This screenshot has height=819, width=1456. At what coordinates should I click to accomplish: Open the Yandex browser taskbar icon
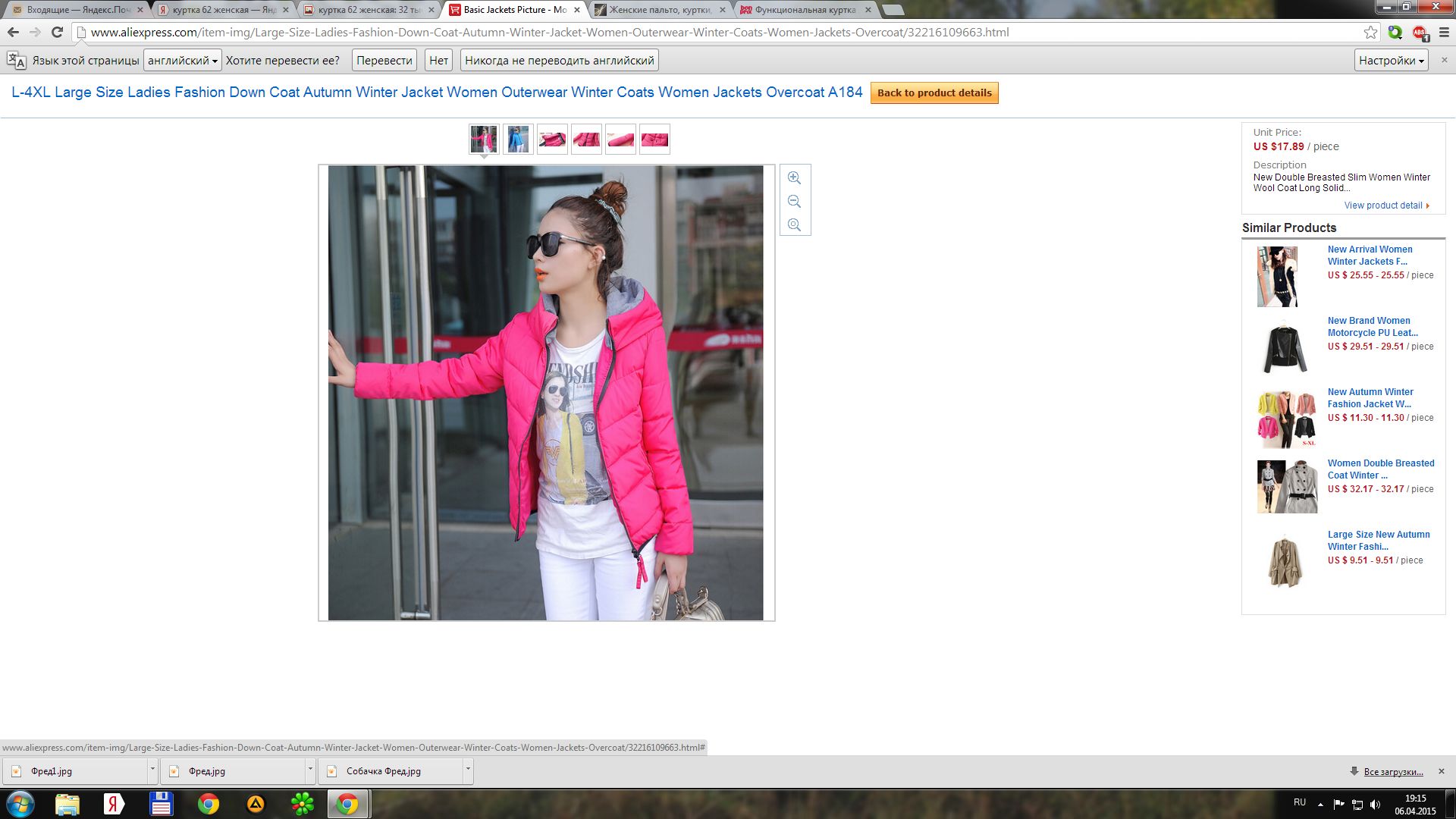[114, 804]
